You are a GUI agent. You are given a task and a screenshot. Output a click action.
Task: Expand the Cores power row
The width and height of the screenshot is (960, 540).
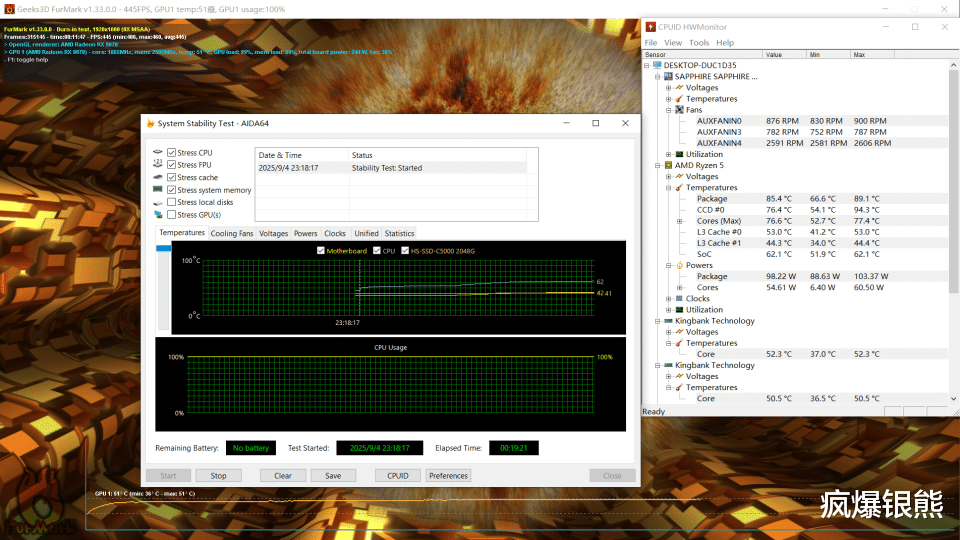(680, 288)
